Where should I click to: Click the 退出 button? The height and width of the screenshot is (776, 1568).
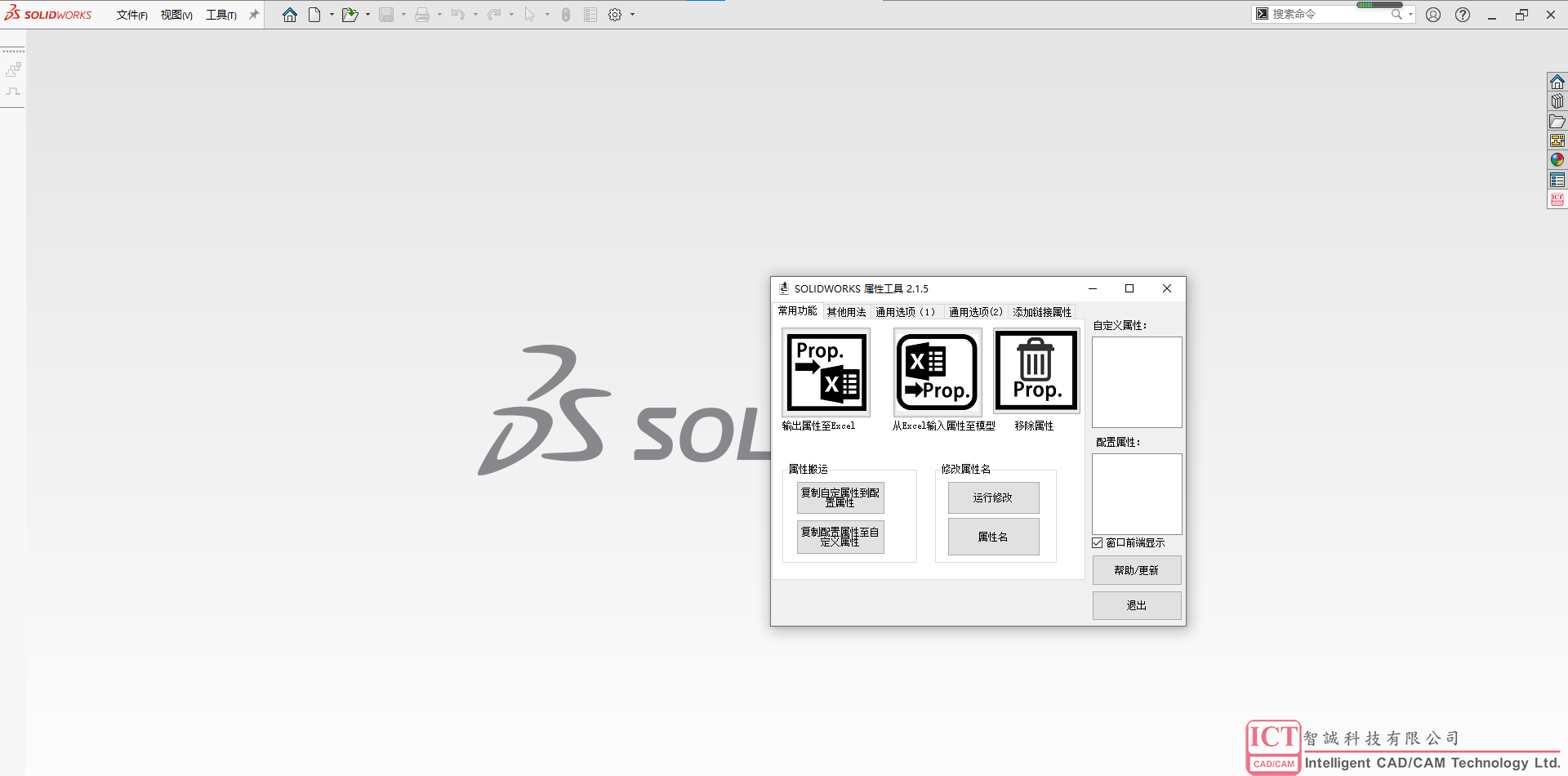(x=1137, y=605)
